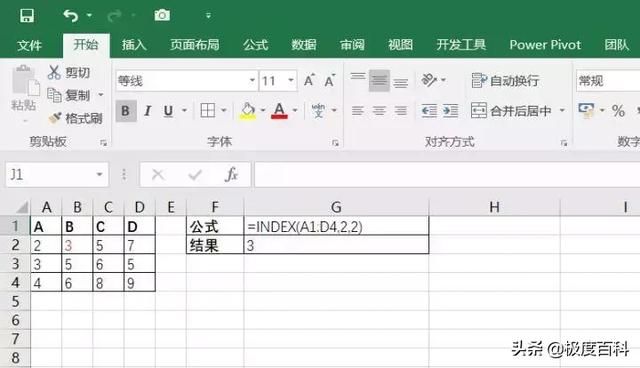Screen dimensions: 640x368
Task: Switch to the 页面布局 ribbon tab
Action: click(195, 44)
